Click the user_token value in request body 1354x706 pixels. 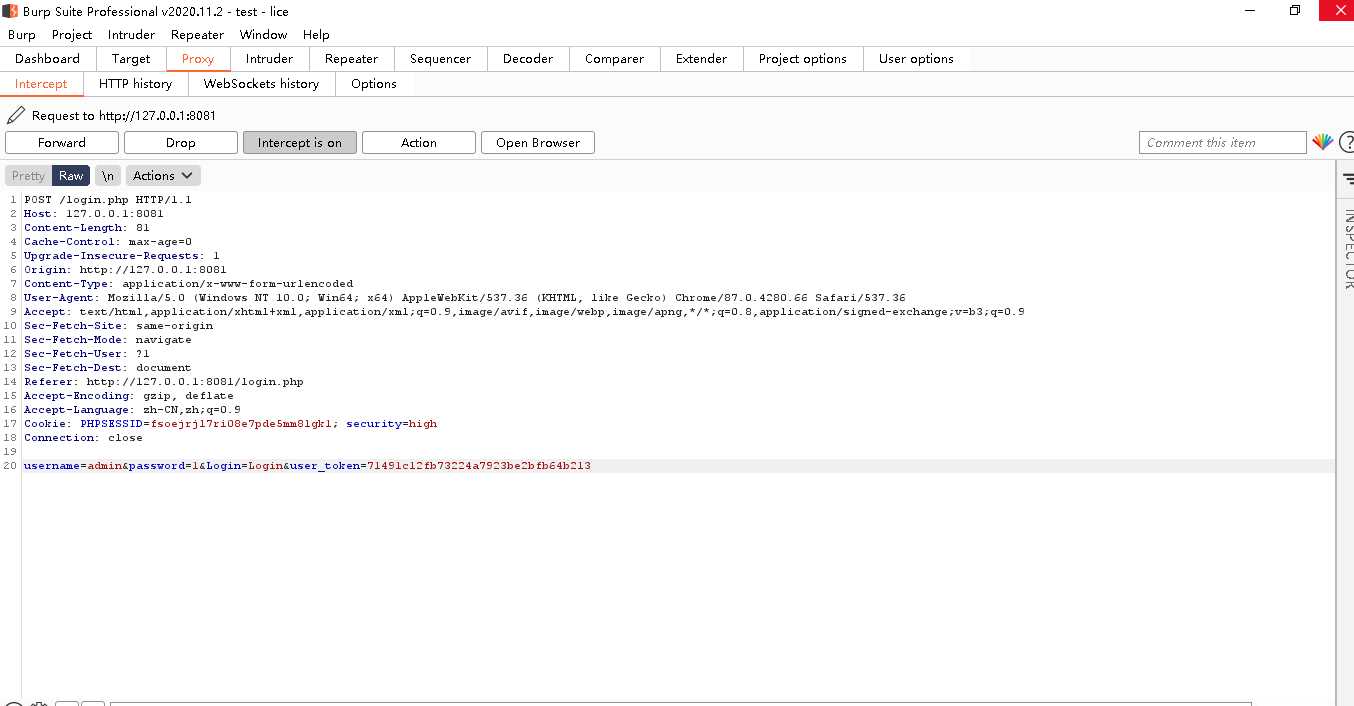(479, 465)
